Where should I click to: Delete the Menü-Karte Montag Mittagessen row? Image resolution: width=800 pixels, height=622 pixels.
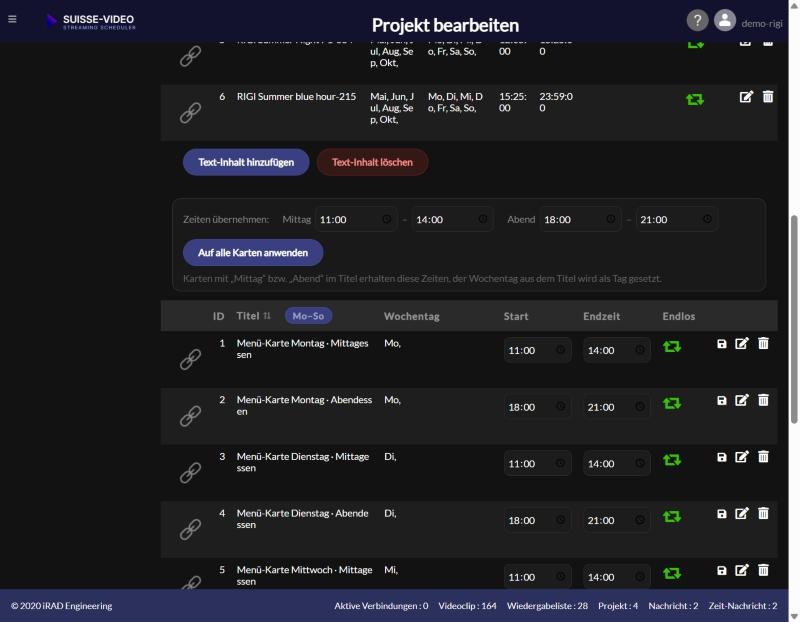tap(763, 343)
